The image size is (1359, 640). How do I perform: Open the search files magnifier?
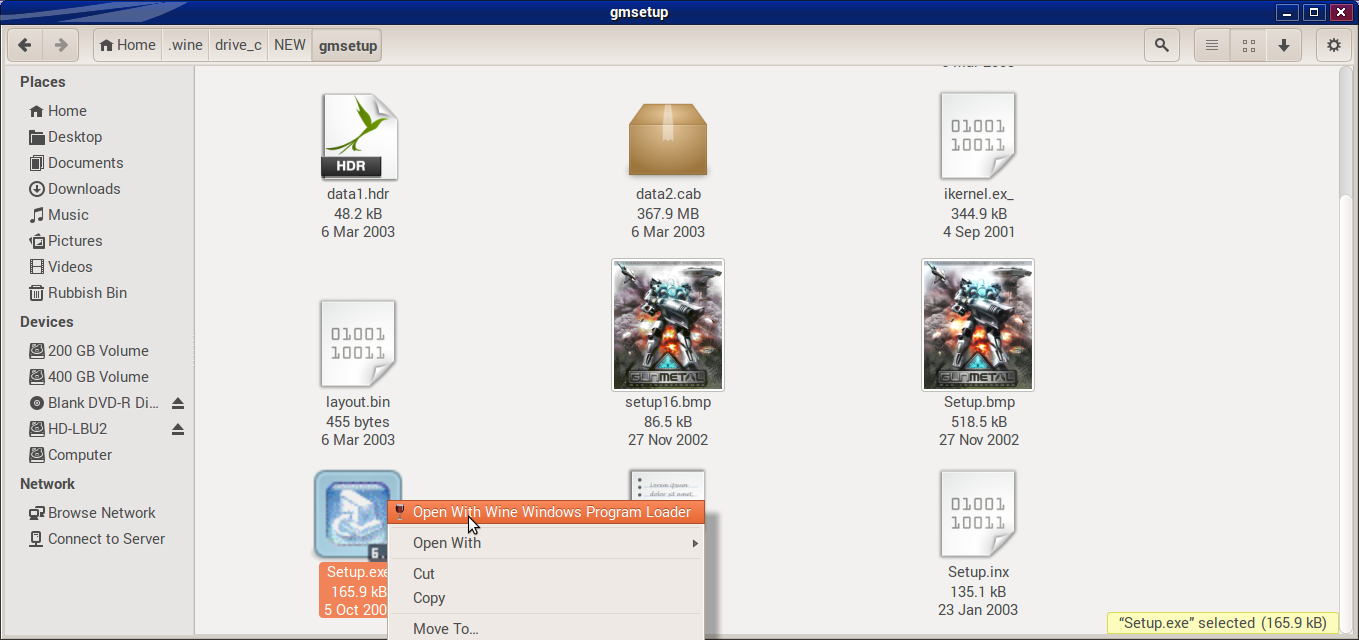(1161, 45)
